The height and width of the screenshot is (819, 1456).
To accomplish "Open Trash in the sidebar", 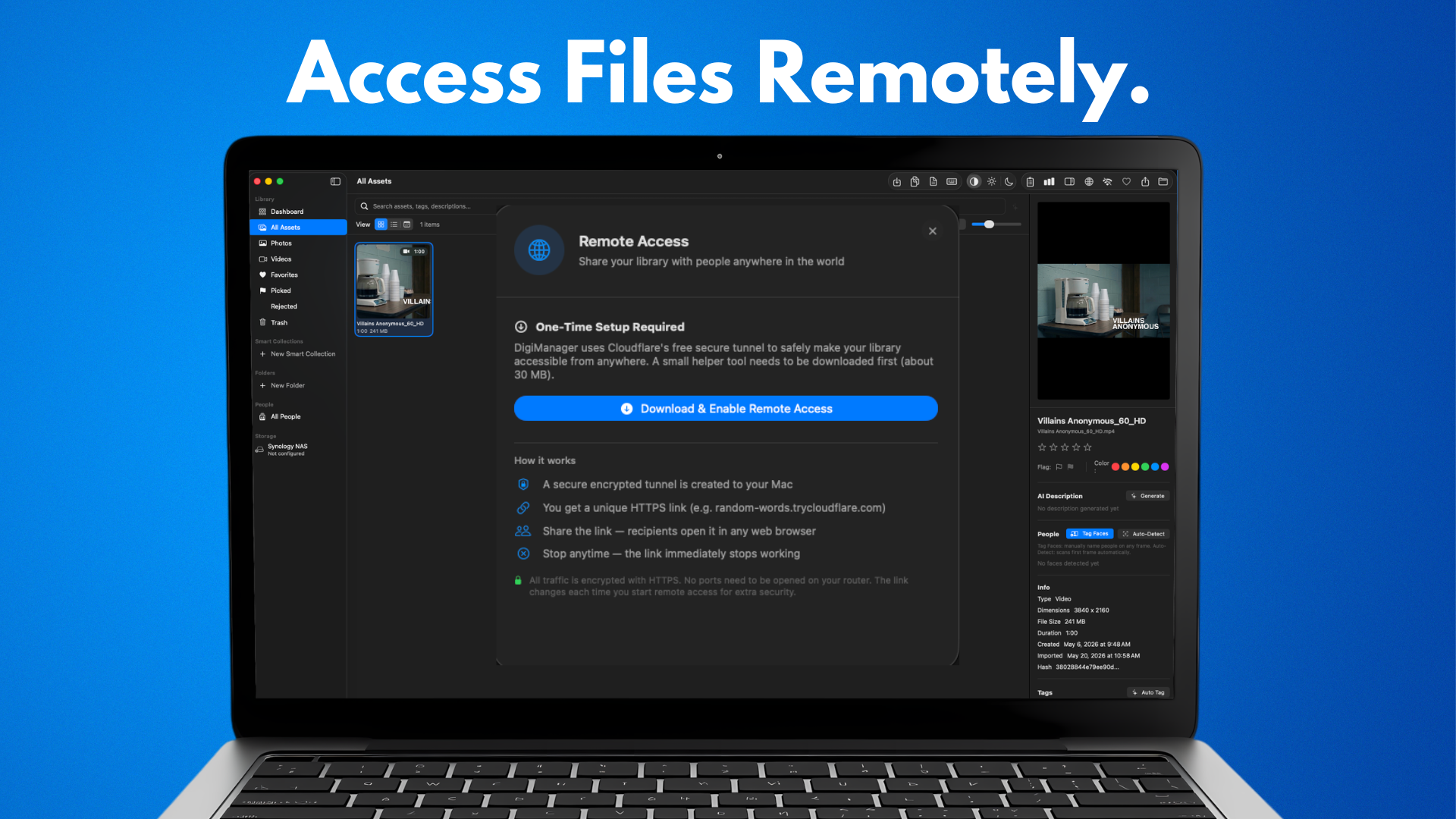I will [x=298, y=323].
